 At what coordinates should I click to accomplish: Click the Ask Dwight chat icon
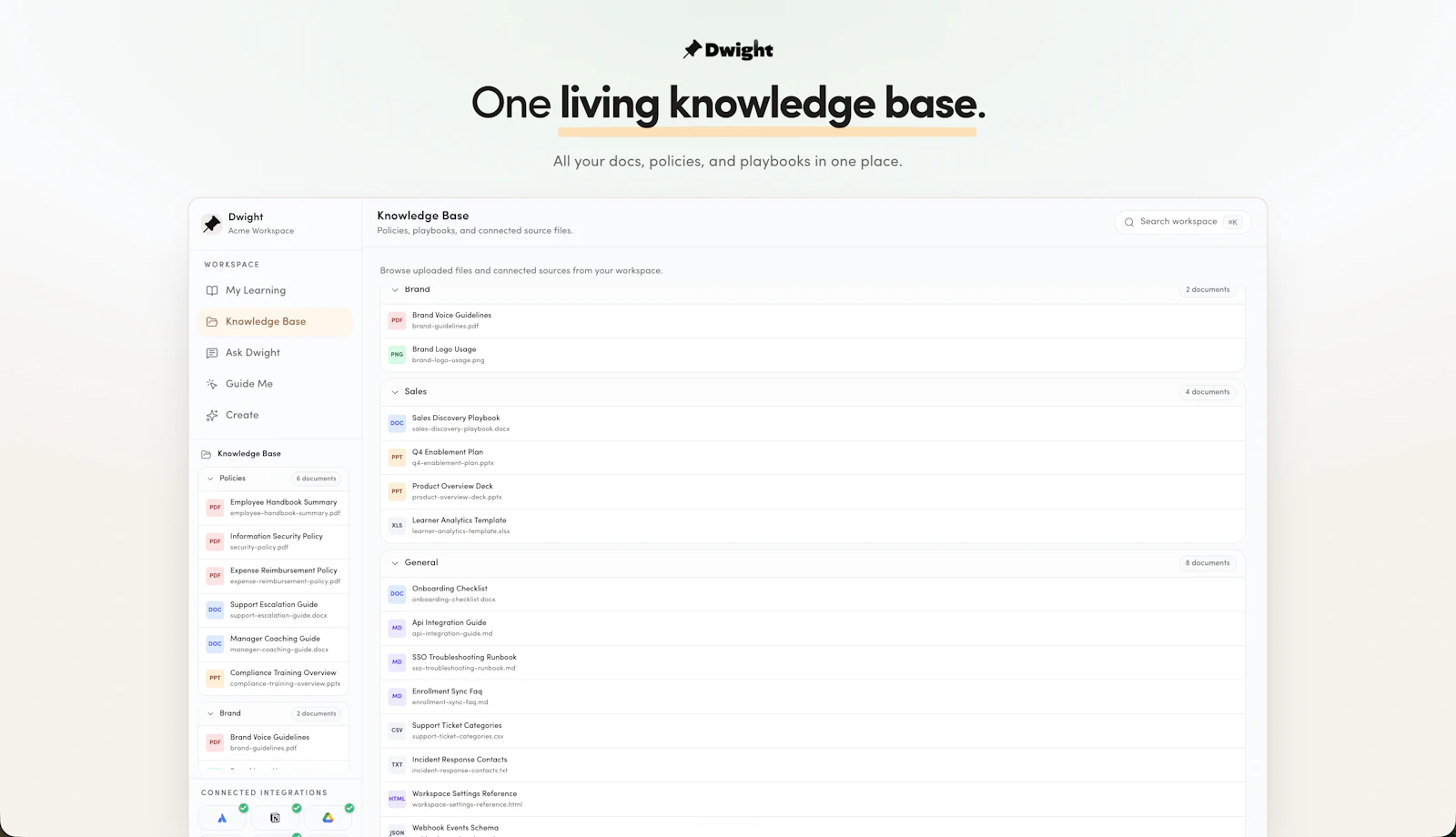click(x=212, y=353)
